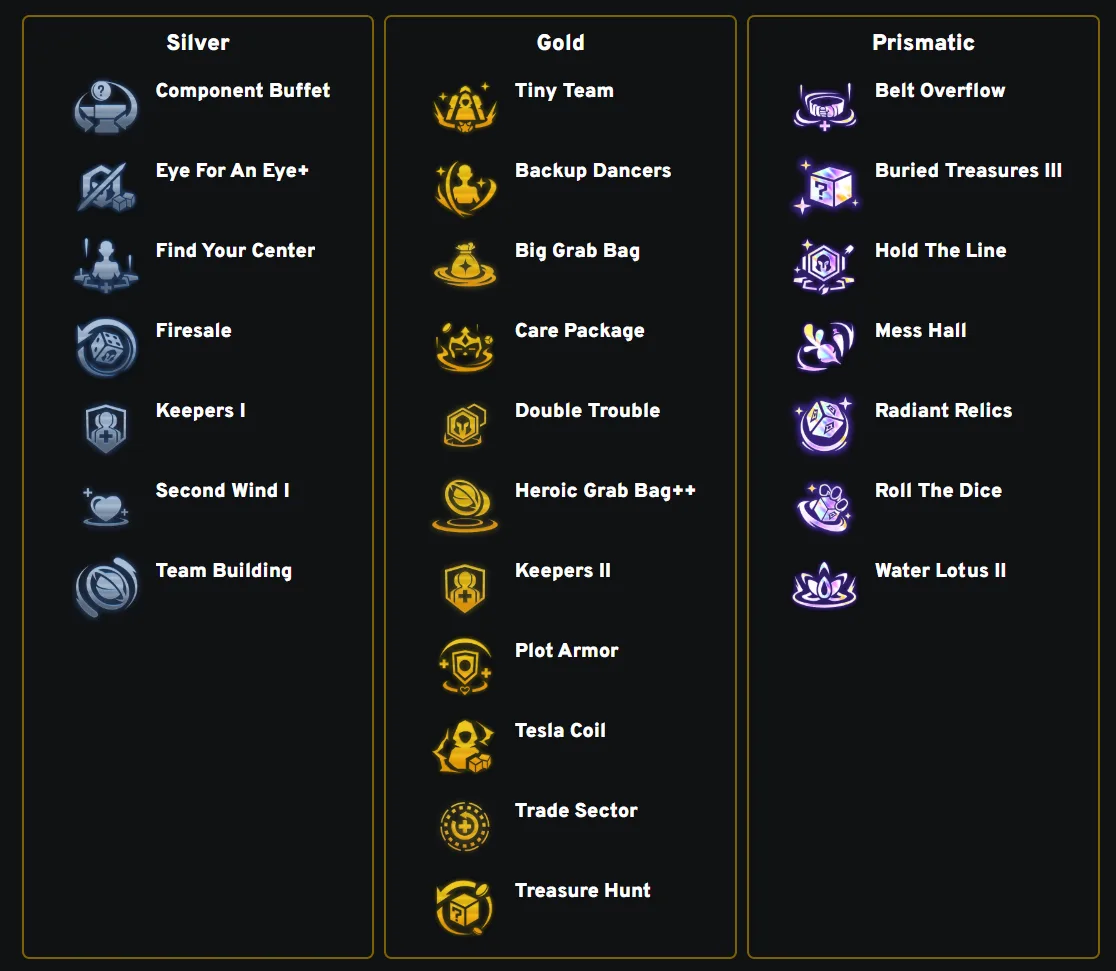The image size is (1116, 971).
Task: Click the Treasure Hunt box icon
Action: [x=465, y=908]
